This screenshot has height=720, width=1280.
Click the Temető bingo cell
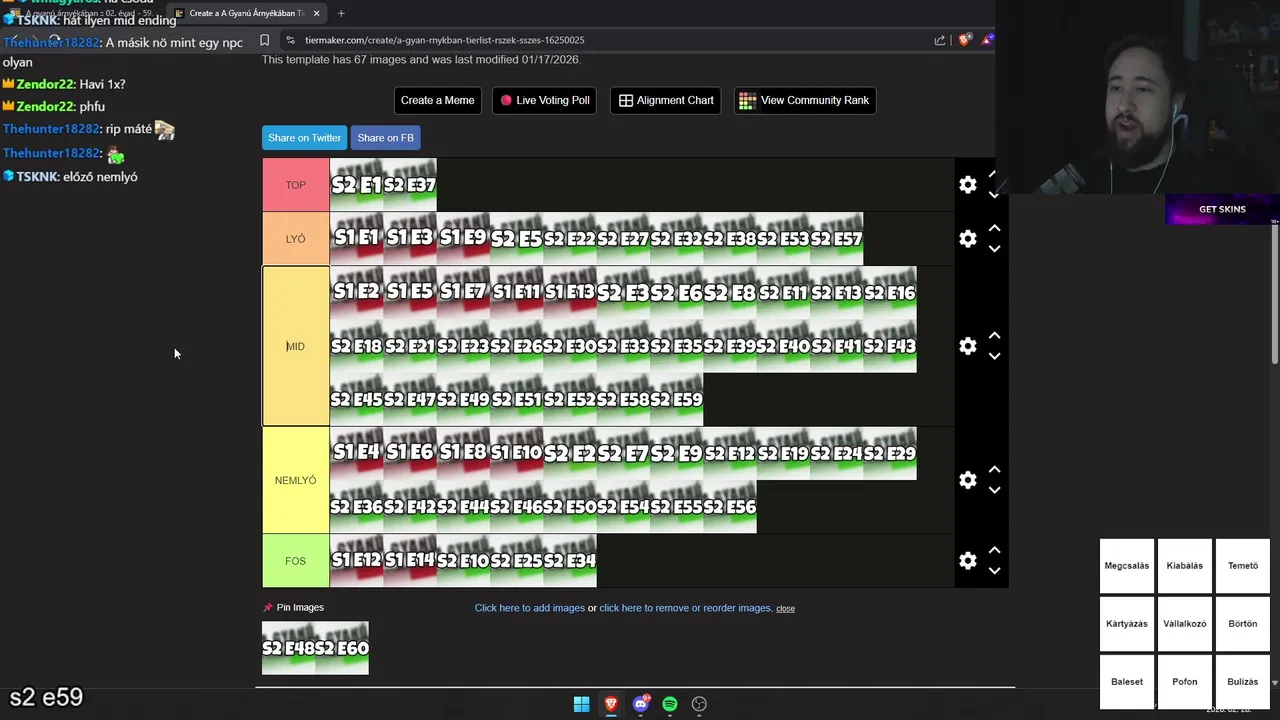(x=1243, y=566)
